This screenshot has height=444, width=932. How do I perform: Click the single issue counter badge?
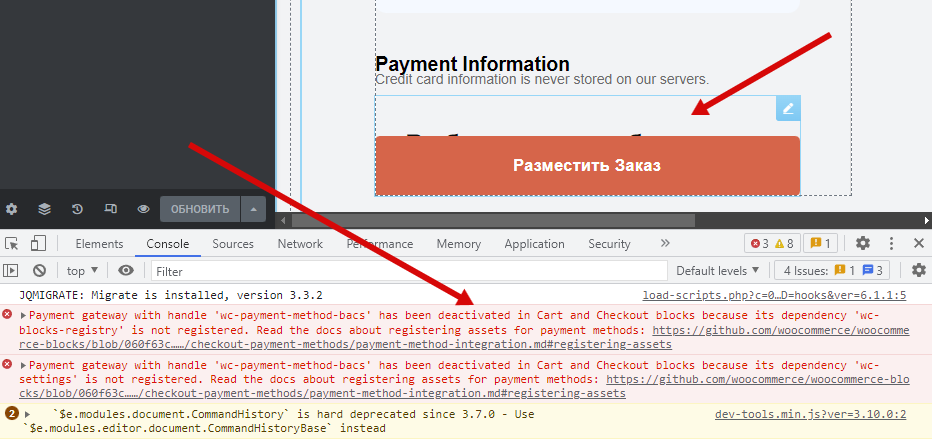[x=821, y=244]
